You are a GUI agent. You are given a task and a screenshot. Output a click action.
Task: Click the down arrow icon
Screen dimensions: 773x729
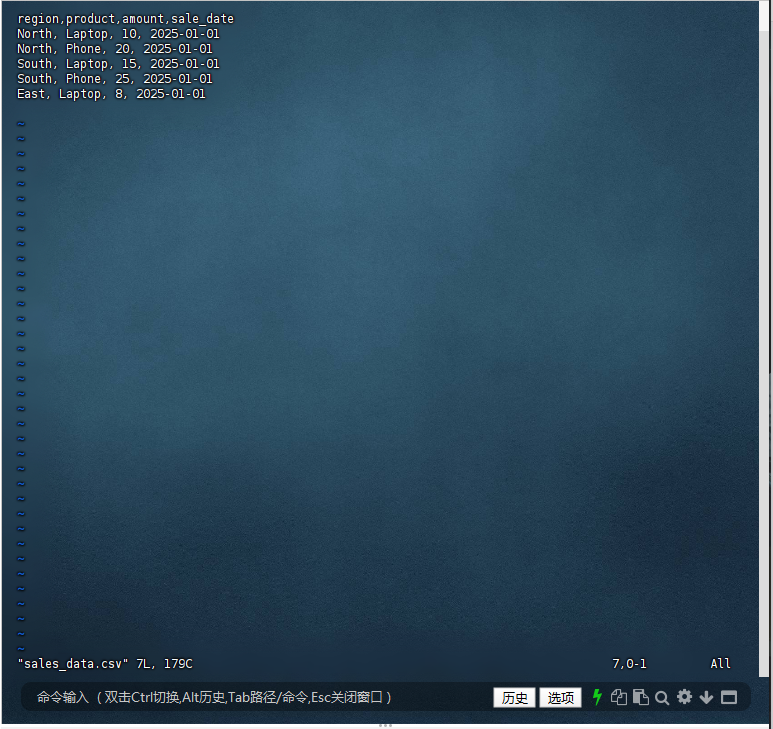706,697
